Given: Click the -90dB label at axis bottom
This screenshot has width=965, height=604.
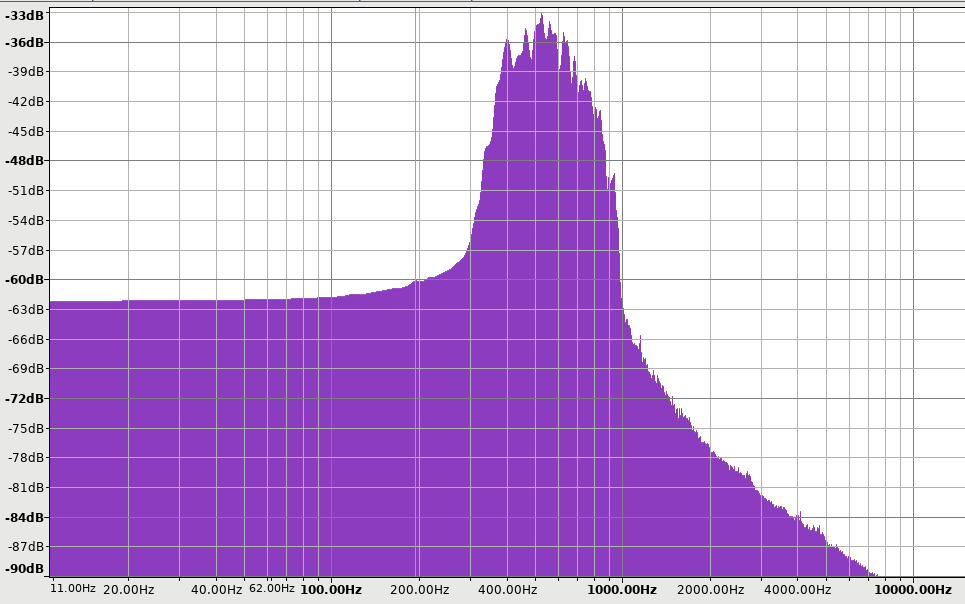Looking at the screenshot, I should pos(24,569).
